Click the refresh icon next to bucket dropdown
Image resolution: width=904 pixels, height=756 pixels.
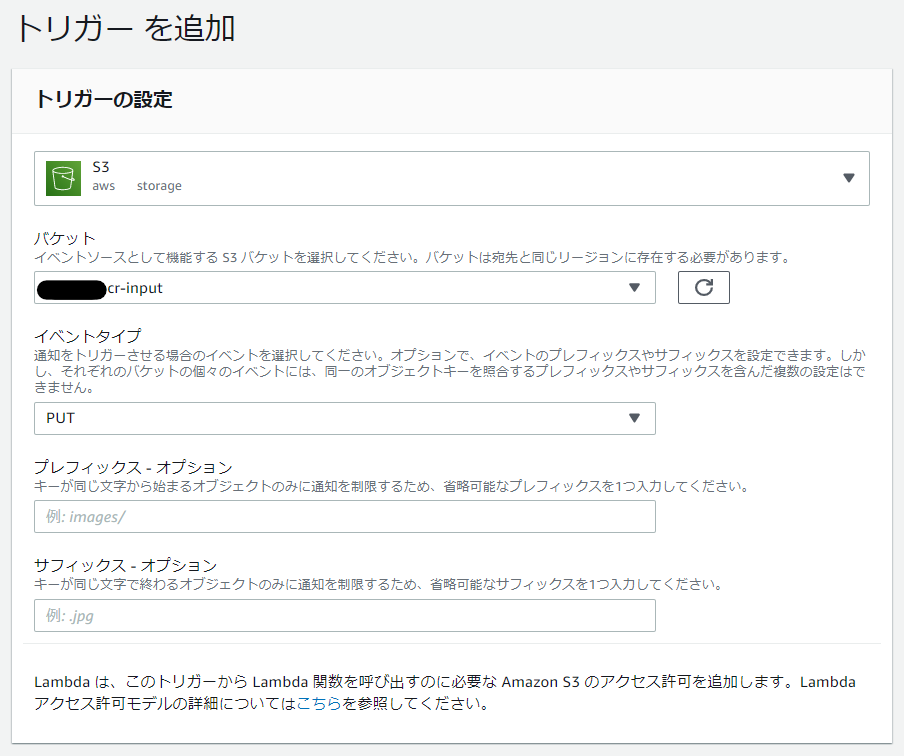(x=703, y=287)
